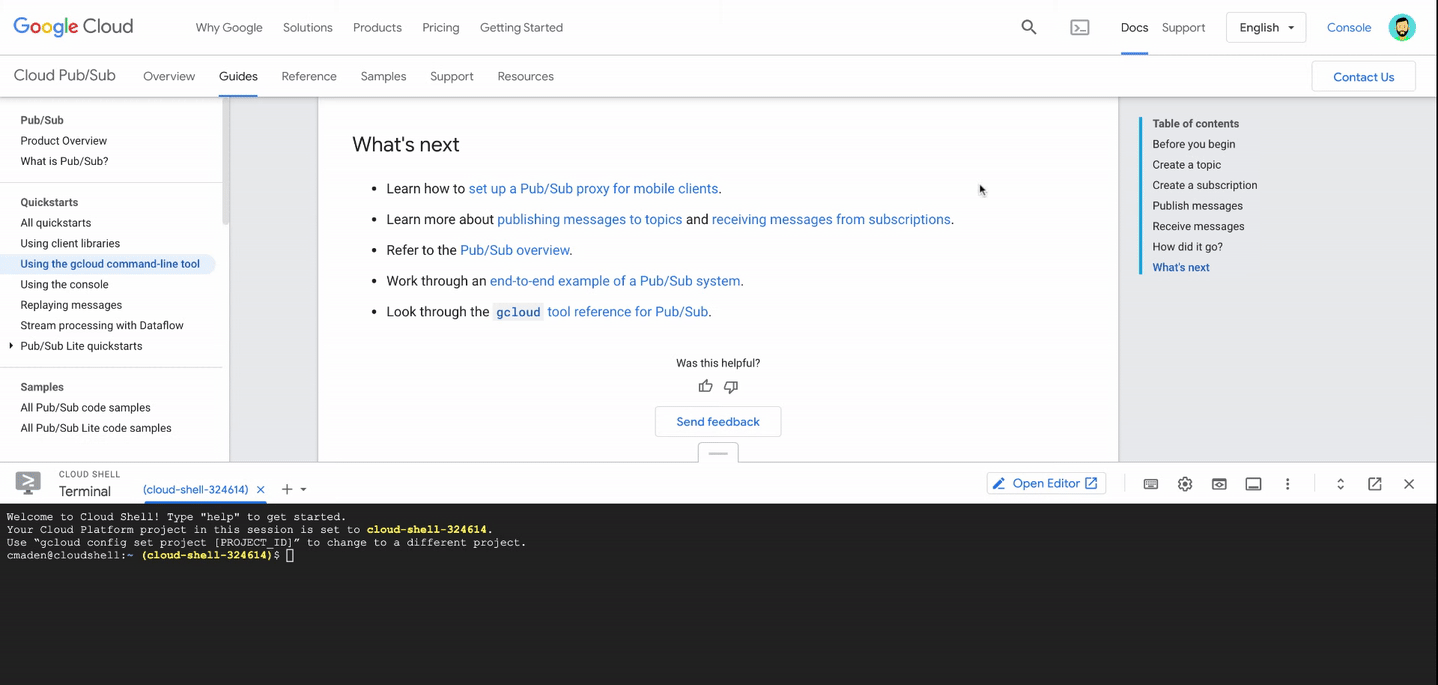
Task: Click the search magnifier icon
Action: [1029, 27]
